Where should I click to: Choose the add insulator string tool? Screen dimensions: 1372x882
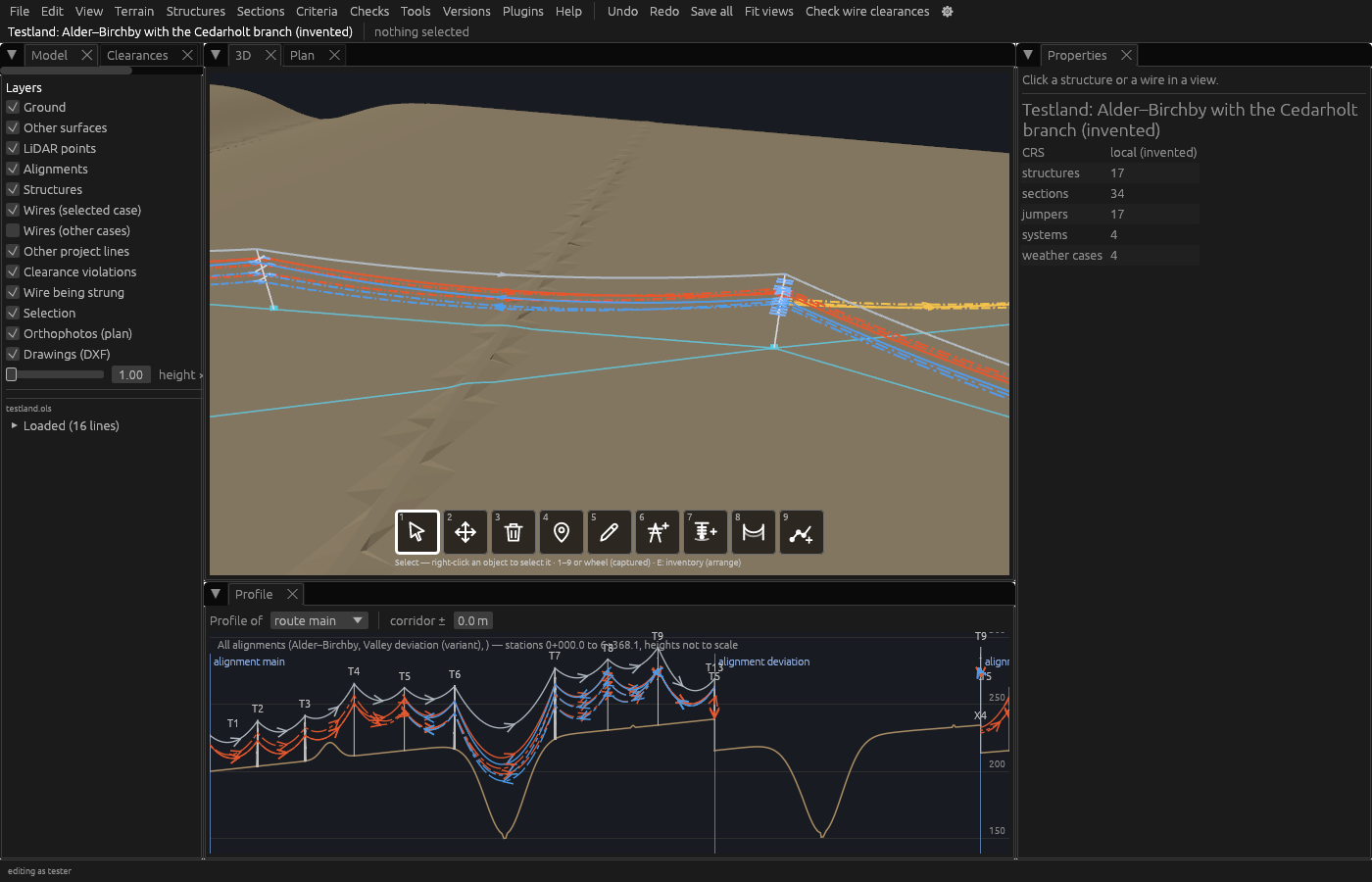[x=706, y=532]
